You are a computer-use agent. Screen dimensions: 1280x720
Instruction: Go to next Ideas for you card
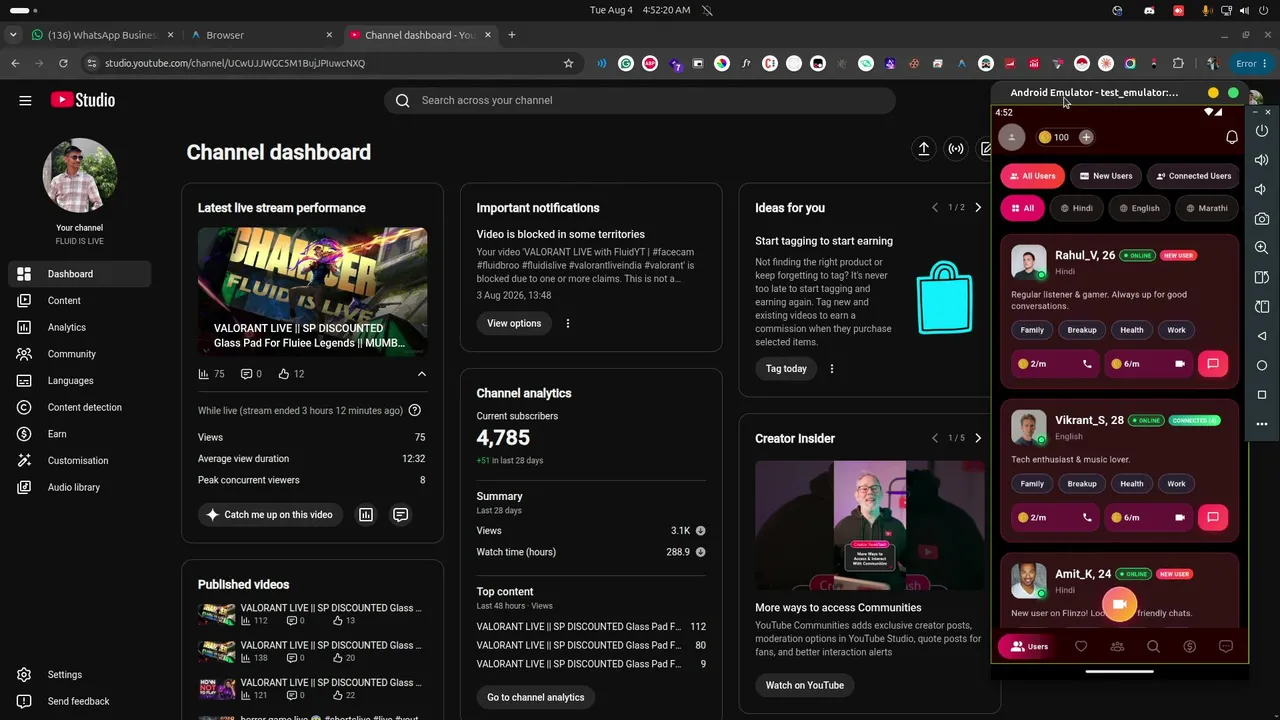click(x=978, y=208)
